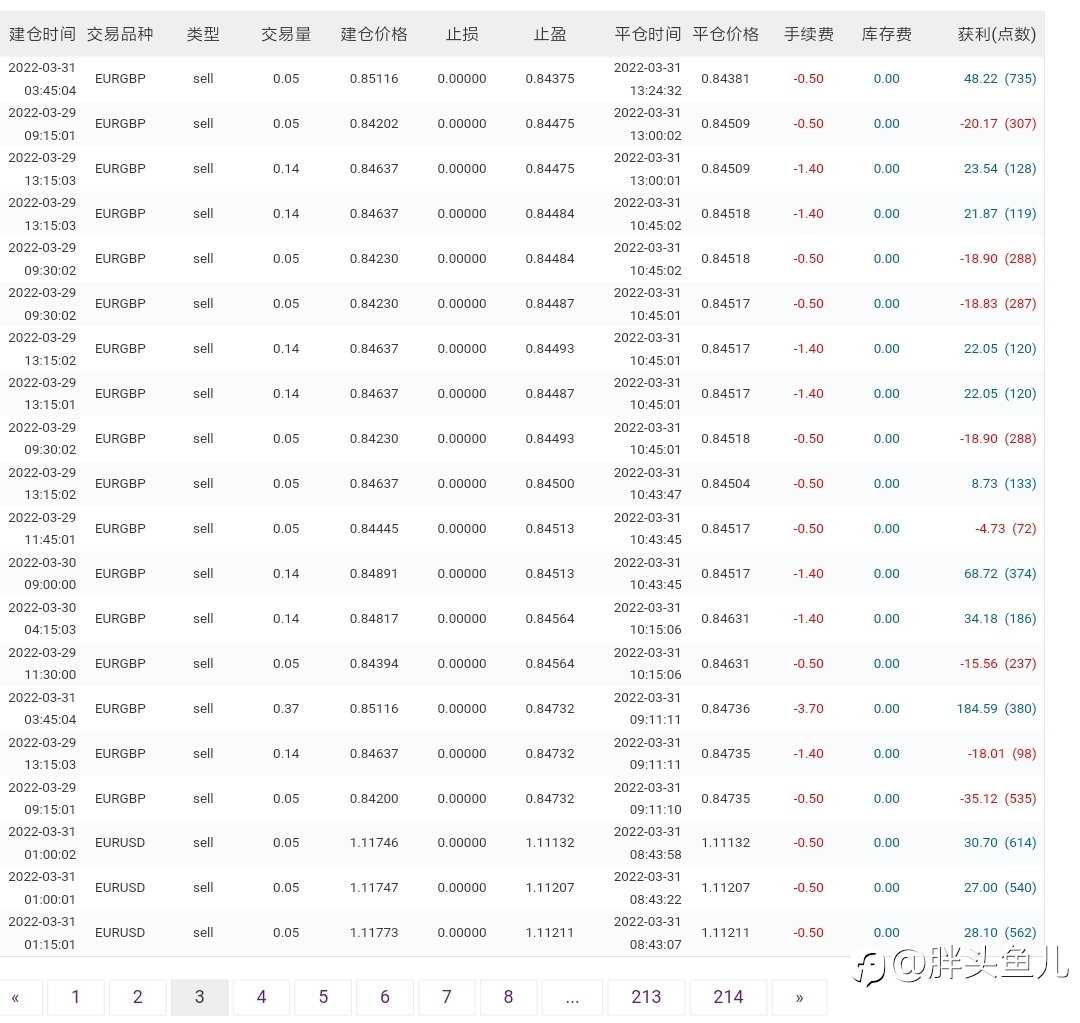This screenshot has height=1023, width=1080.
Task: Select profit value 21.87 (119)
Action: pos(1000,214)
